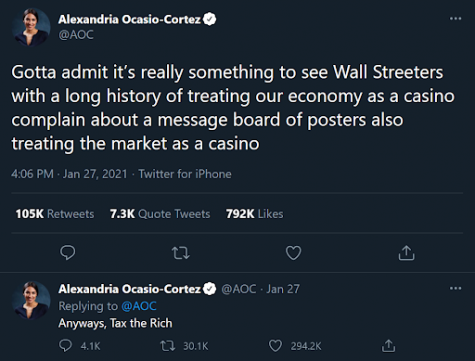The height and width of the screenshot is (361, 475).
Task: Click the reply icon under main tweet
Action: tap(68, 253)
